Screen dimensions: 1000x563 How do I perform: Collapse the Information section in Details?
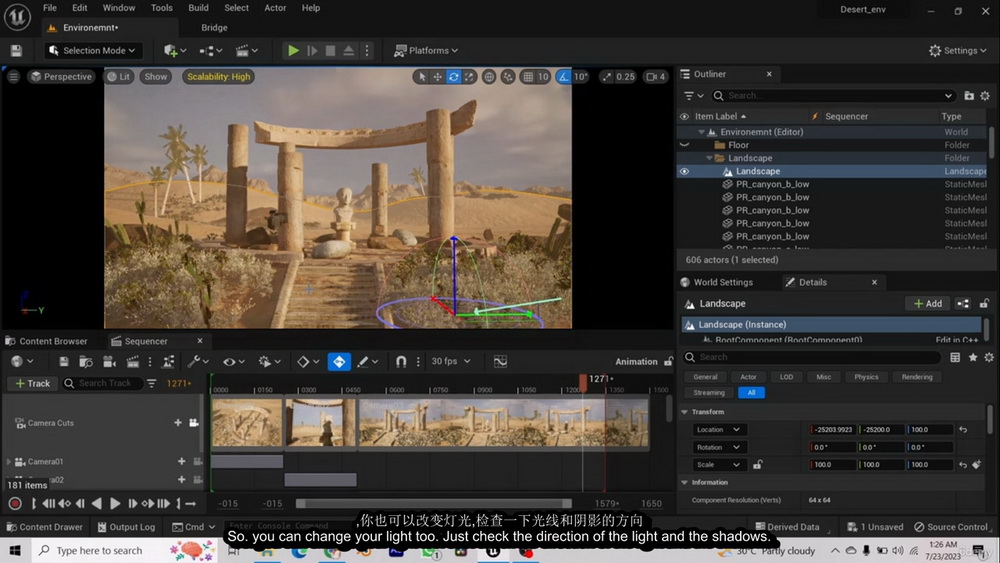click(685, 483)
